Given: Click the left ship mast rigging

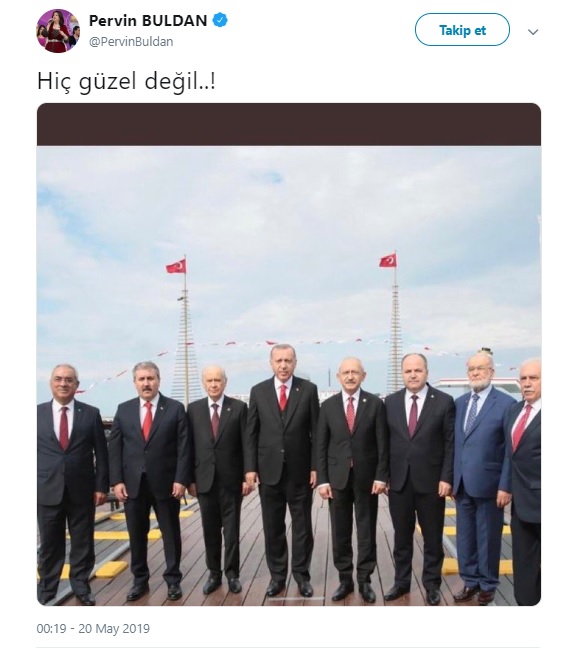Looking at the screenshot, I should [x=185, y=347].
